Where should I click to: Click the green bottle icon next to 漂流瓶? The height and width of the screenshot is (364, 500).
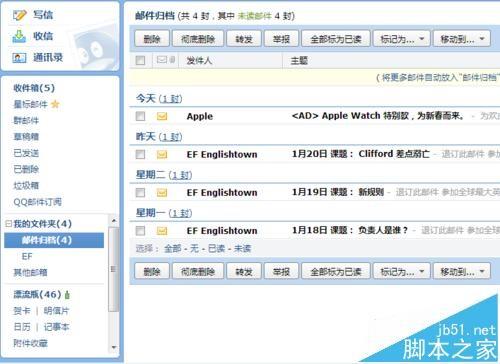tap(68, 295)
